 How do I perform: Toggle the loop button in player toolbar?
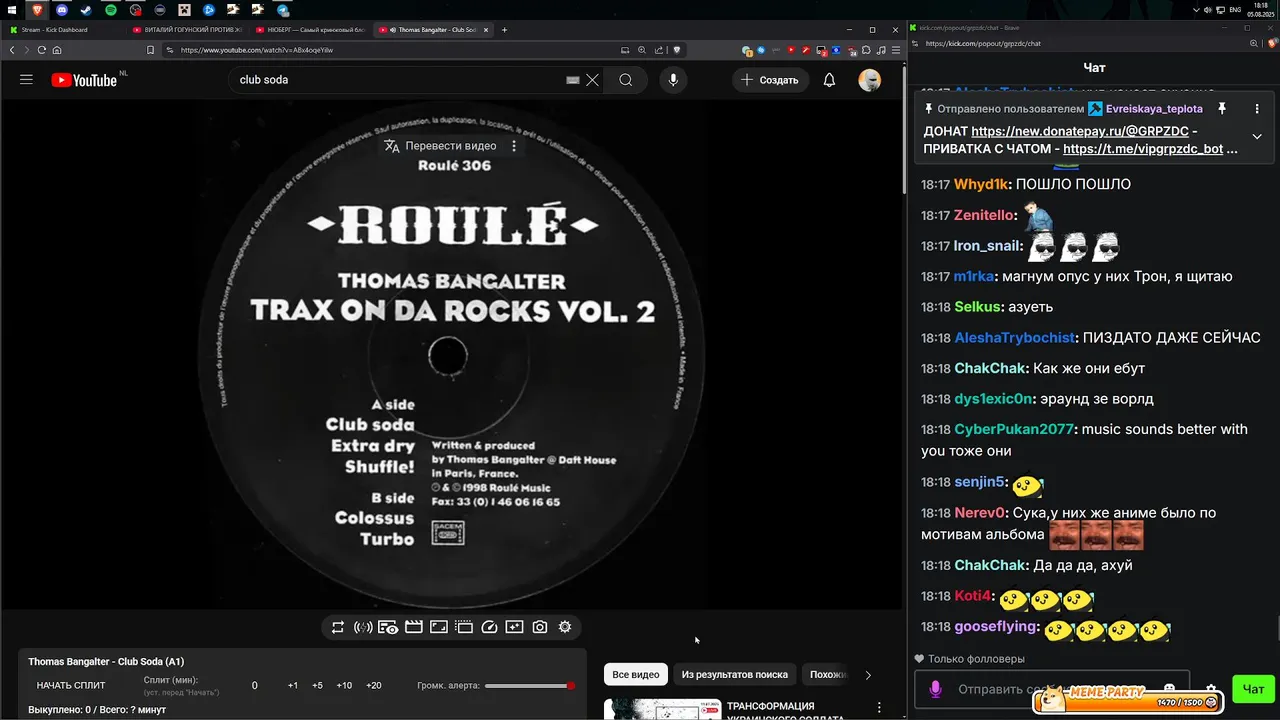pyautogui.click(x=338, y=627)
